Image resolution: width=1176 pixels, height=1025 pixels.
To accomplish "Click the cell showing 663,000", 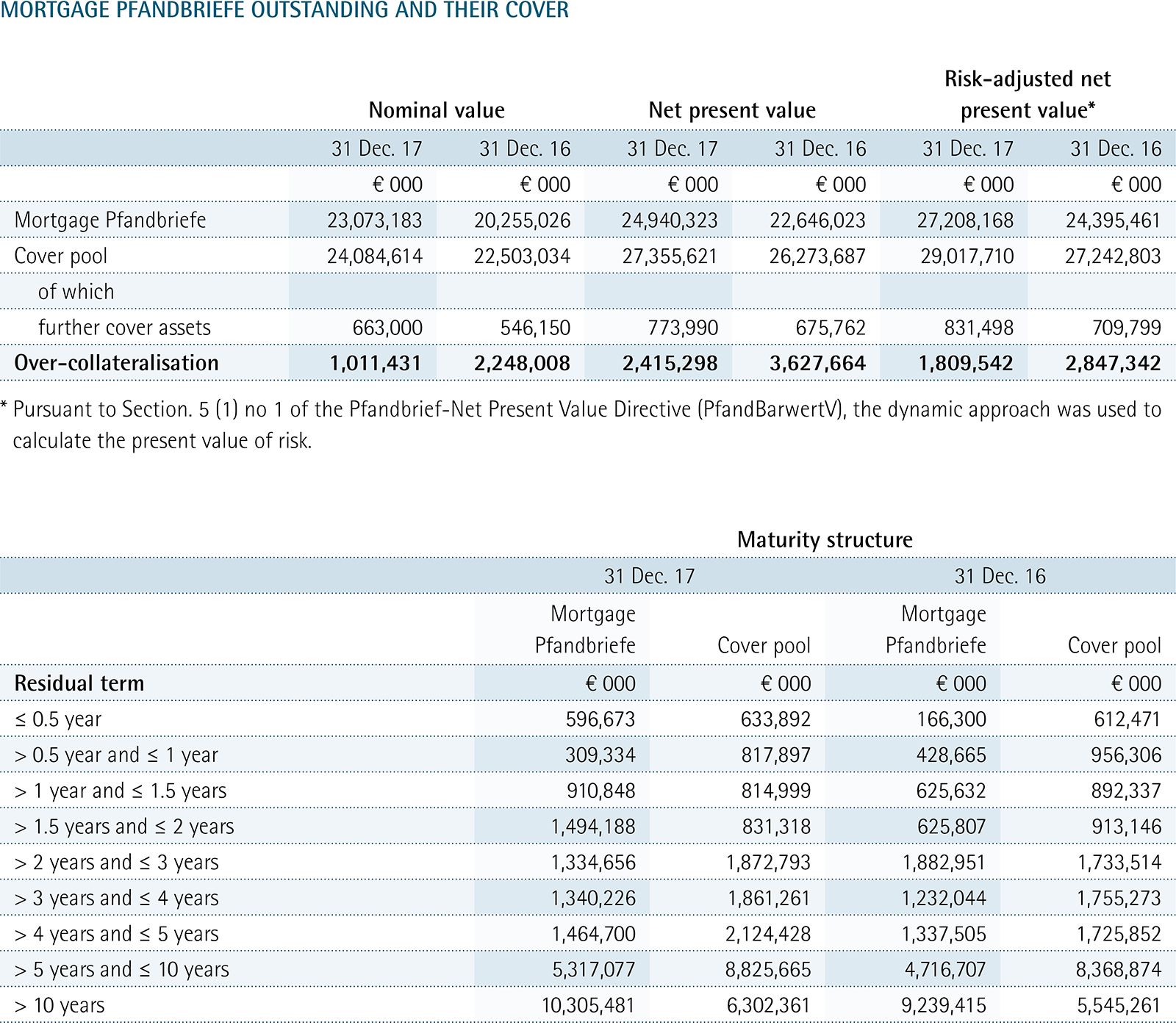I will click(x=387, y=328).
